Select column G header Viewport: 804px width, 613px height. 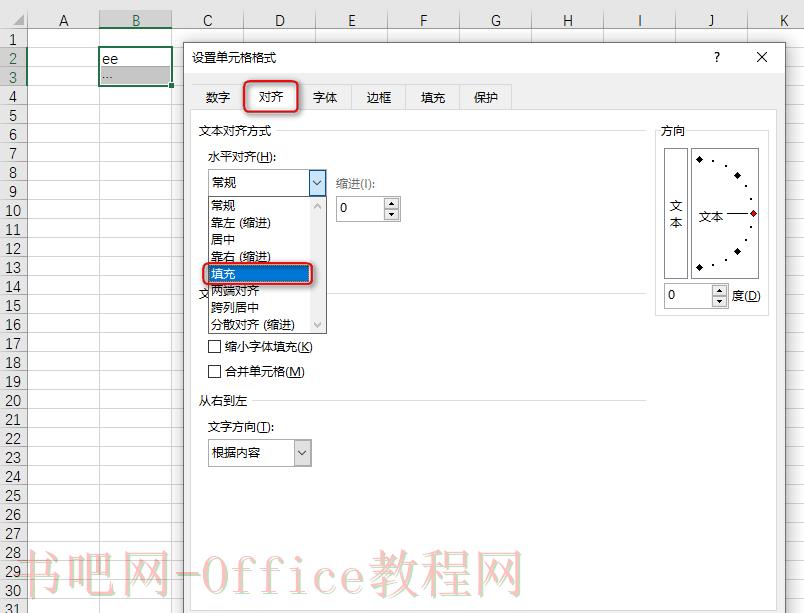tap(496, 21)
